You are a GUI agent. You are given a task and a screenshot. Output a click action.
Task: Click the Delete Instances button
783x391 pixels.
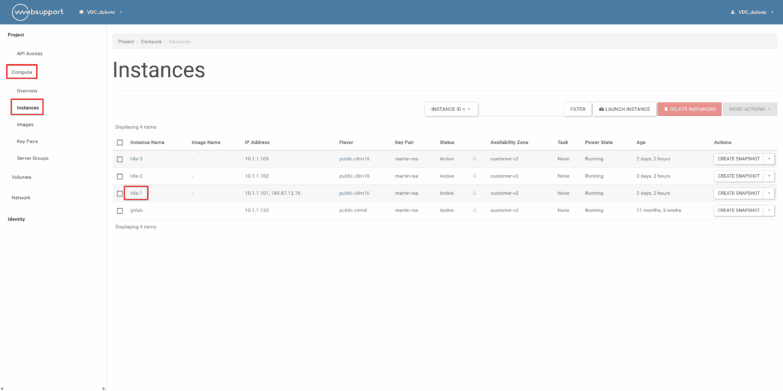click(689, 109)
